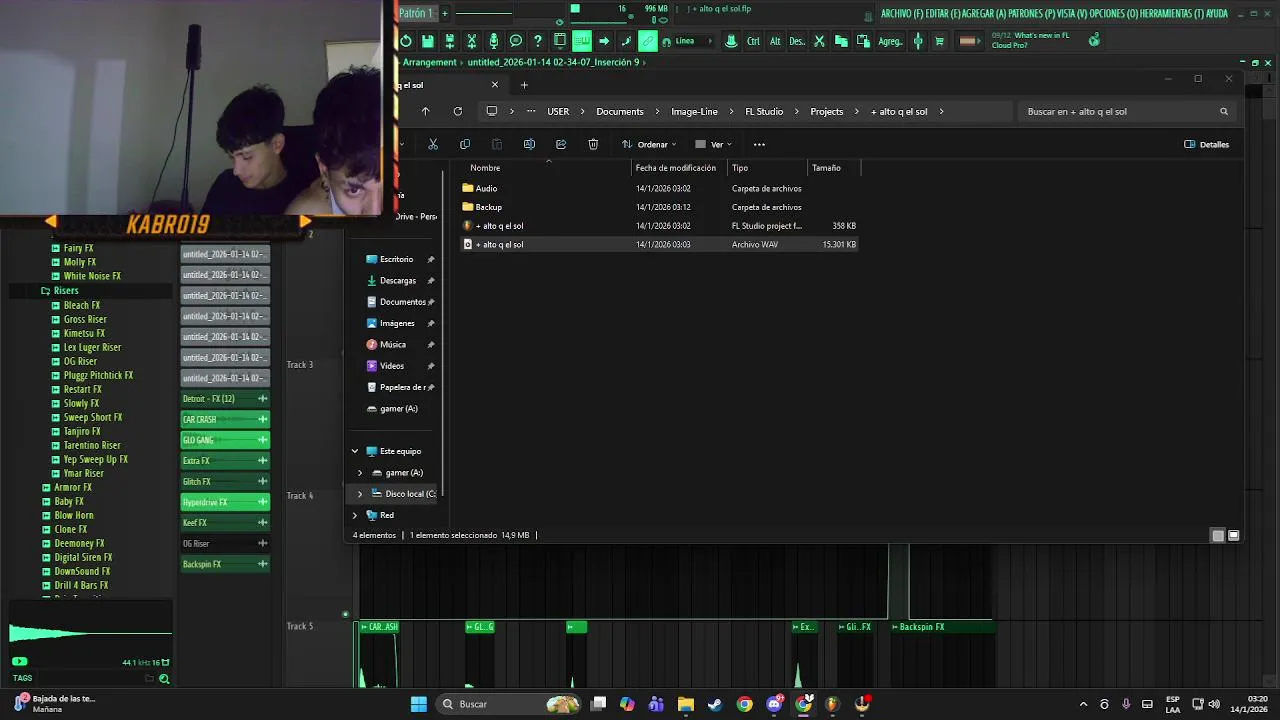Expand the Disco local (C:) node
1280x720 pixels.
click(x=360, y=493)
